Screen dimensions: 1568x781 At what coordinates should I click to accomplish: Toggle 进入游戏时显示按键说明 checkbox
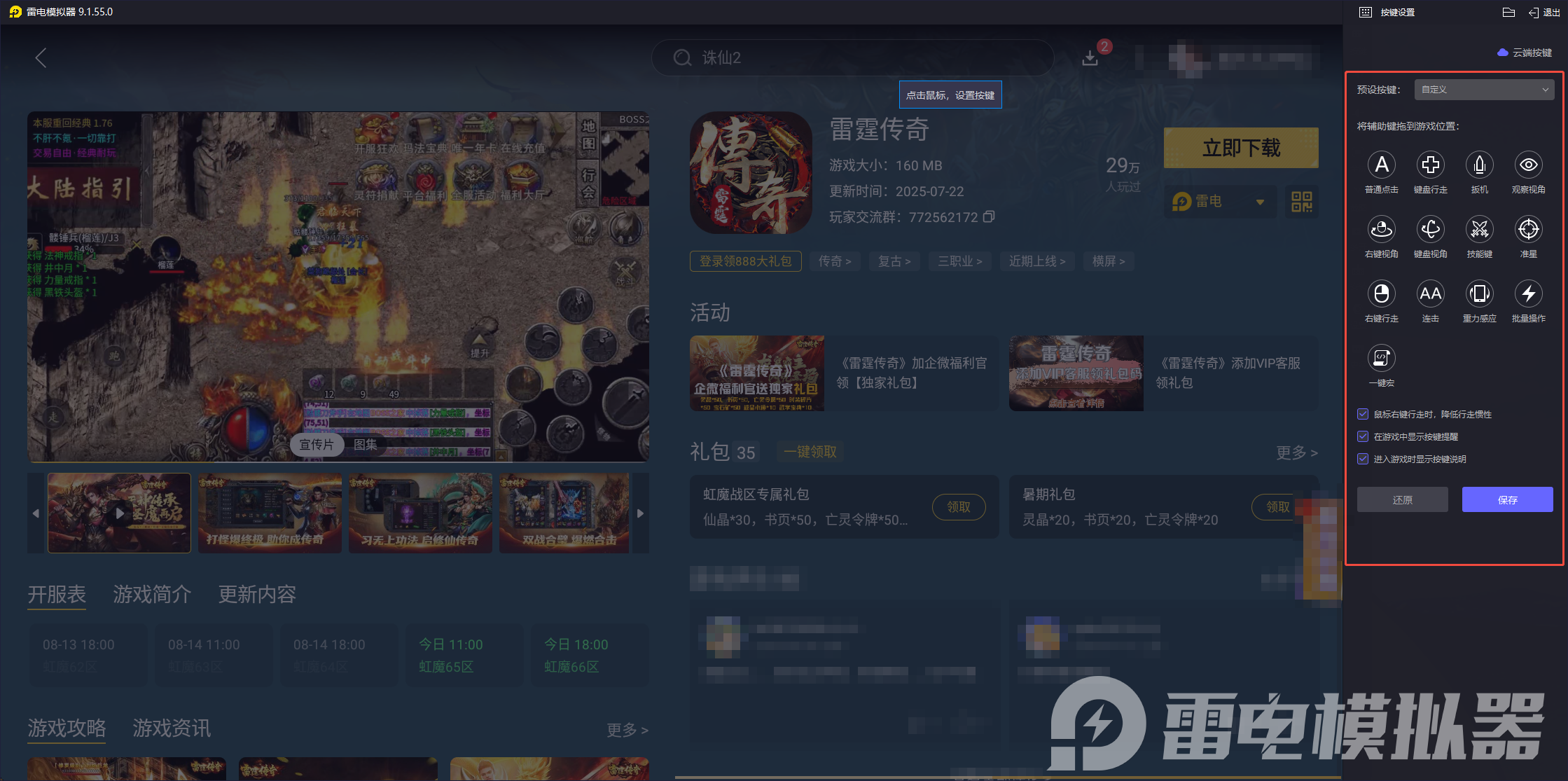[x=1363, y=459]
